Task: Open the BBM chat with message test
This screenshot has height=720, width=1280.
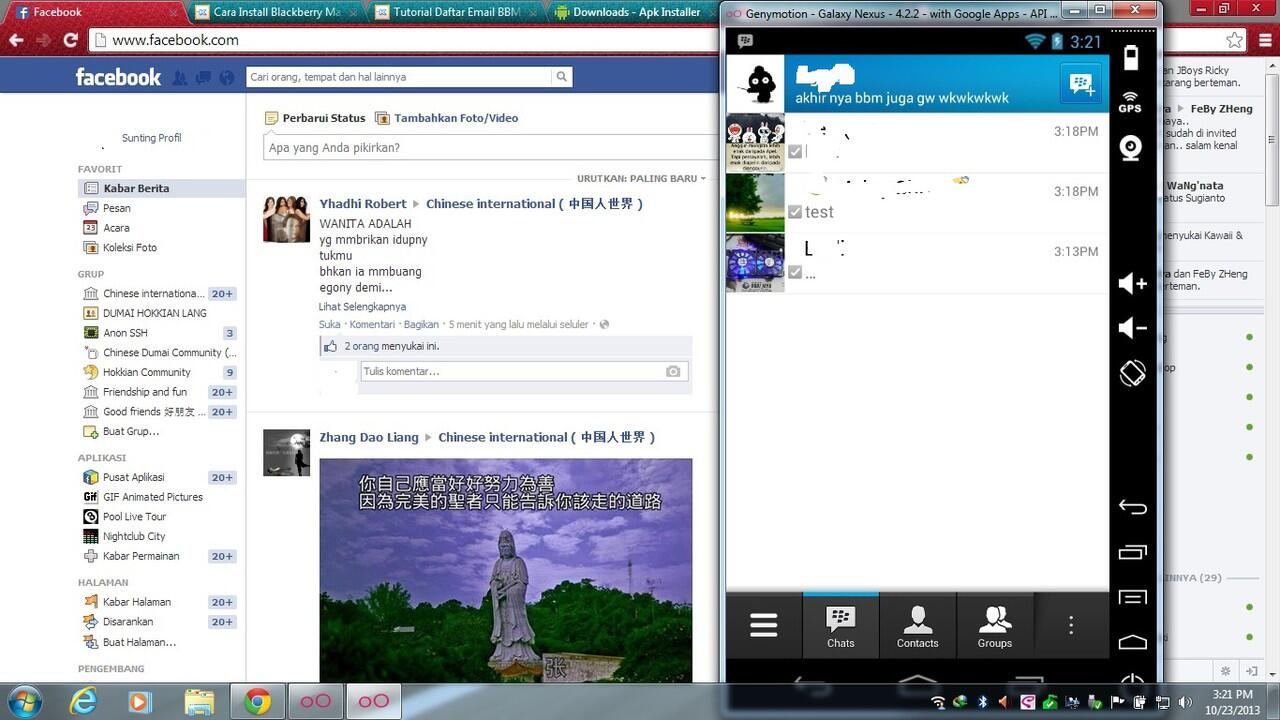Action: [x=917, y=203]
